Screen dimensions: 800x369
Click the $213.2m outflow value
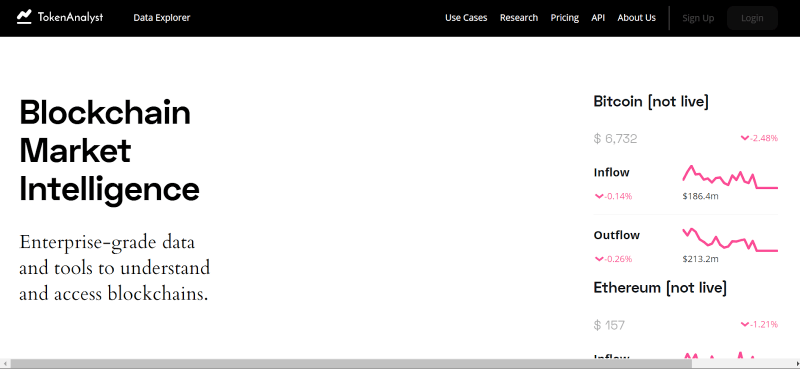tap(700, 259)
